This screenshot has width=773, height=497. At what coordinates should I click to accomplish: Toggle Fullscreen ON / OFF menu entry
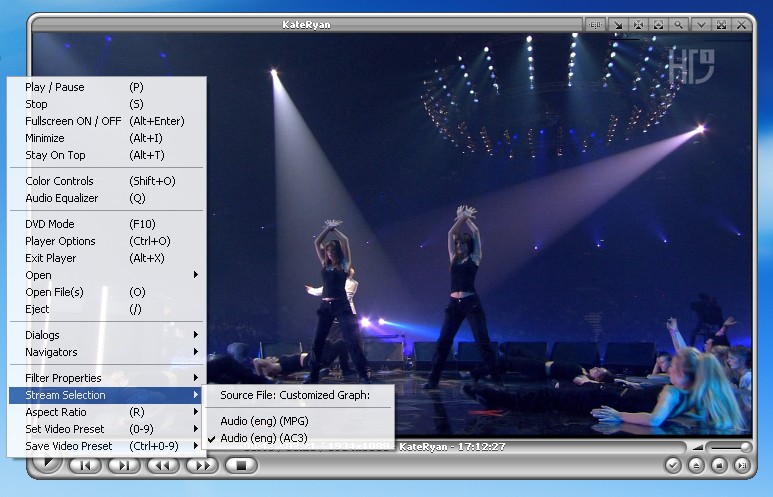coord(106,121)
